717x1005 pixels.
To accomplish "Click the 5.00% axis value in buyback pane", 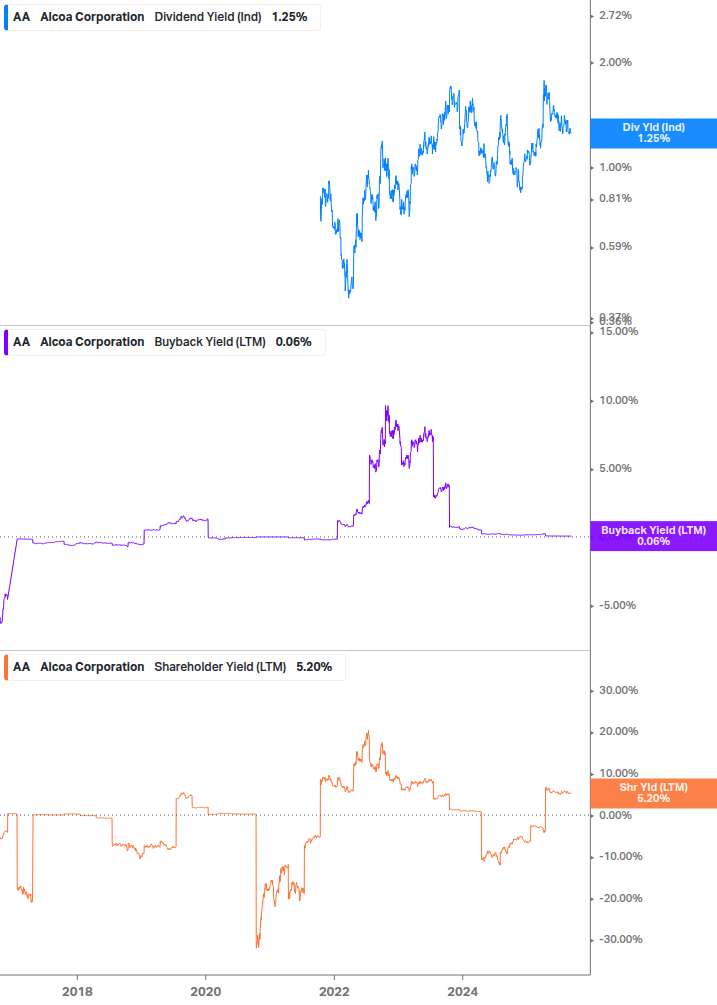I will tap(615, 469).
